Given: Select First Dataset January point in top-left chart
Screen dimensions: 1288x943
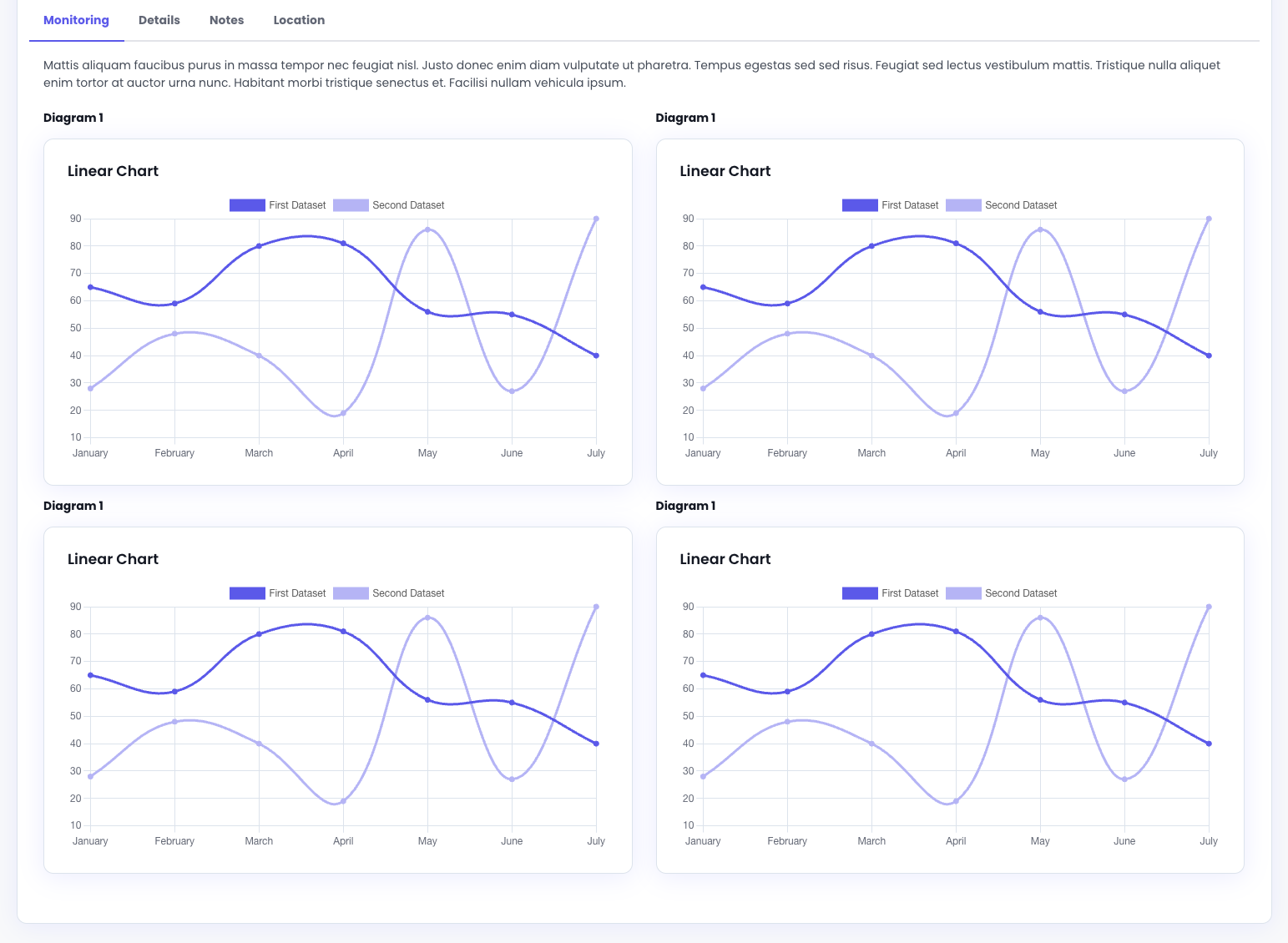Looking at the screenshot, I should [x=90, y=287].
